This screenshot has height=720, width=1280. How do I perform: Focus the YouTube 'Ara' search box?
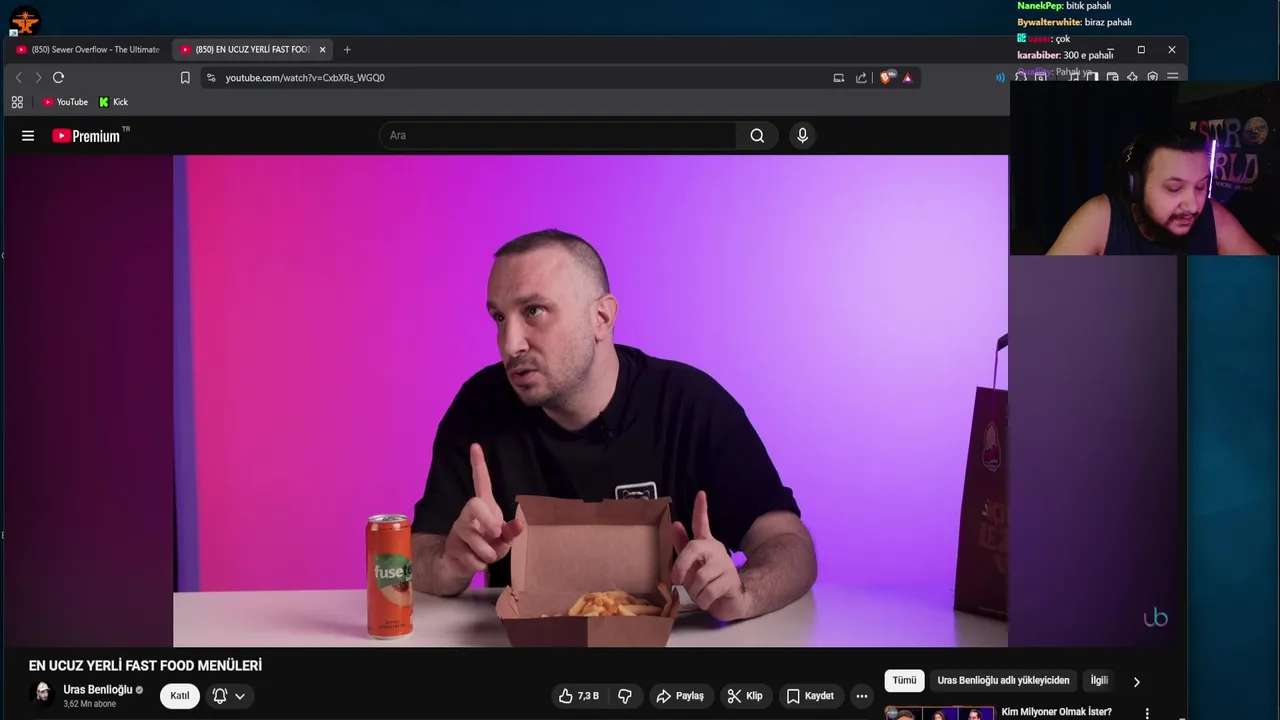click(x=558, y=136)
